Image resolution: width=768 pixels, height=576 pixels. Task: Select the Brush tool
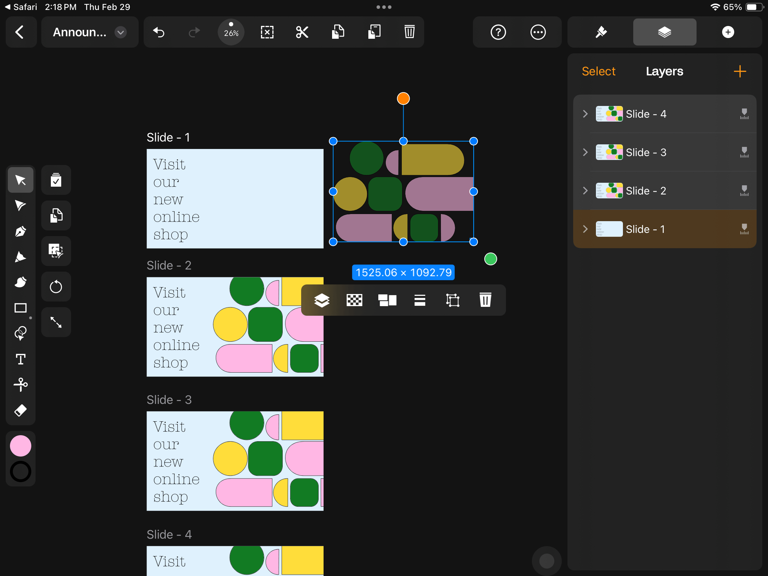[20, 282]
